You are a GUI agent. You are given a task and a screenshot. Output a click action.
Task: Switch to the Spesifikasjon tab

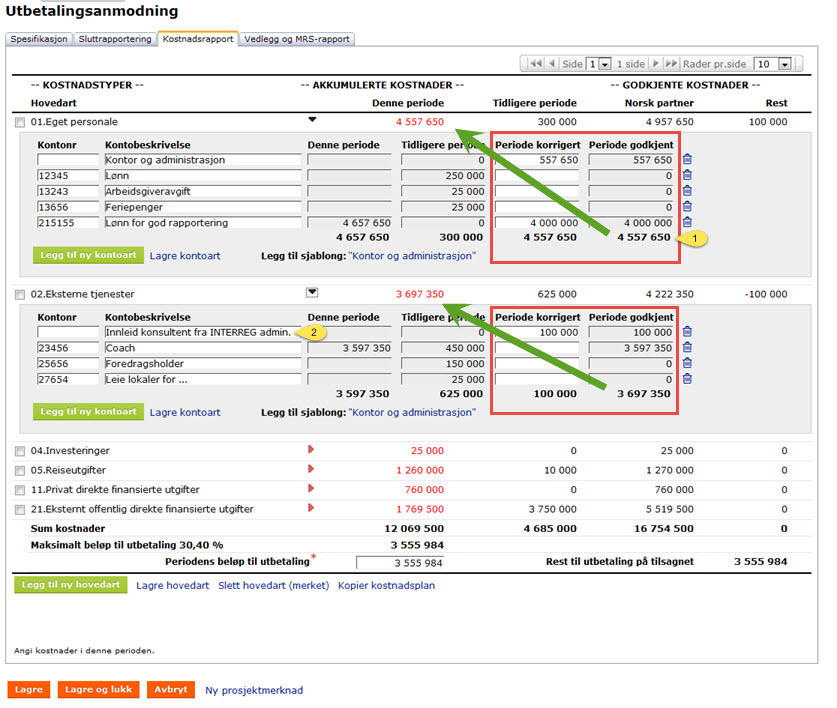tap(38, 39)
